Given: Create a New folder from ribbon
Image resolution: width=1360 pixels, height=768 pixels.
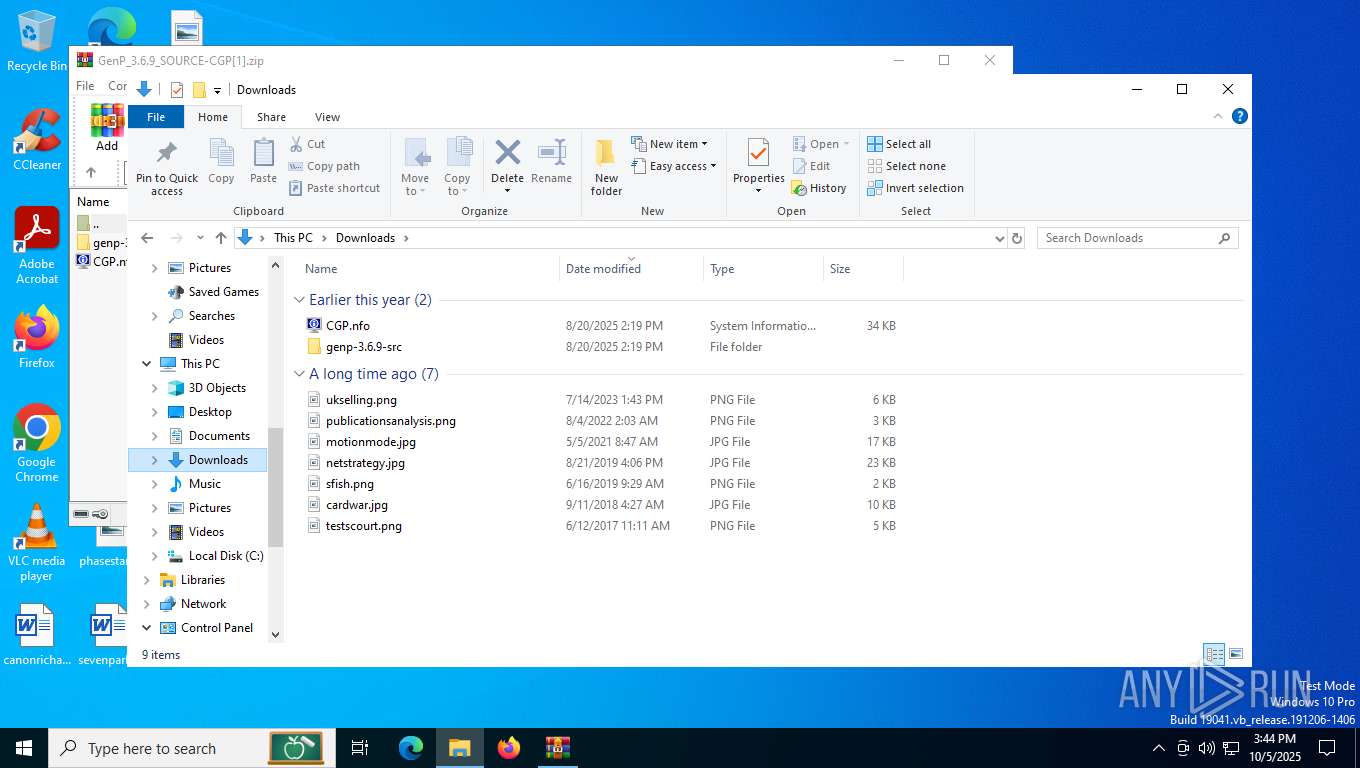Looking at the screenshot, I should (x=606, y=167).
